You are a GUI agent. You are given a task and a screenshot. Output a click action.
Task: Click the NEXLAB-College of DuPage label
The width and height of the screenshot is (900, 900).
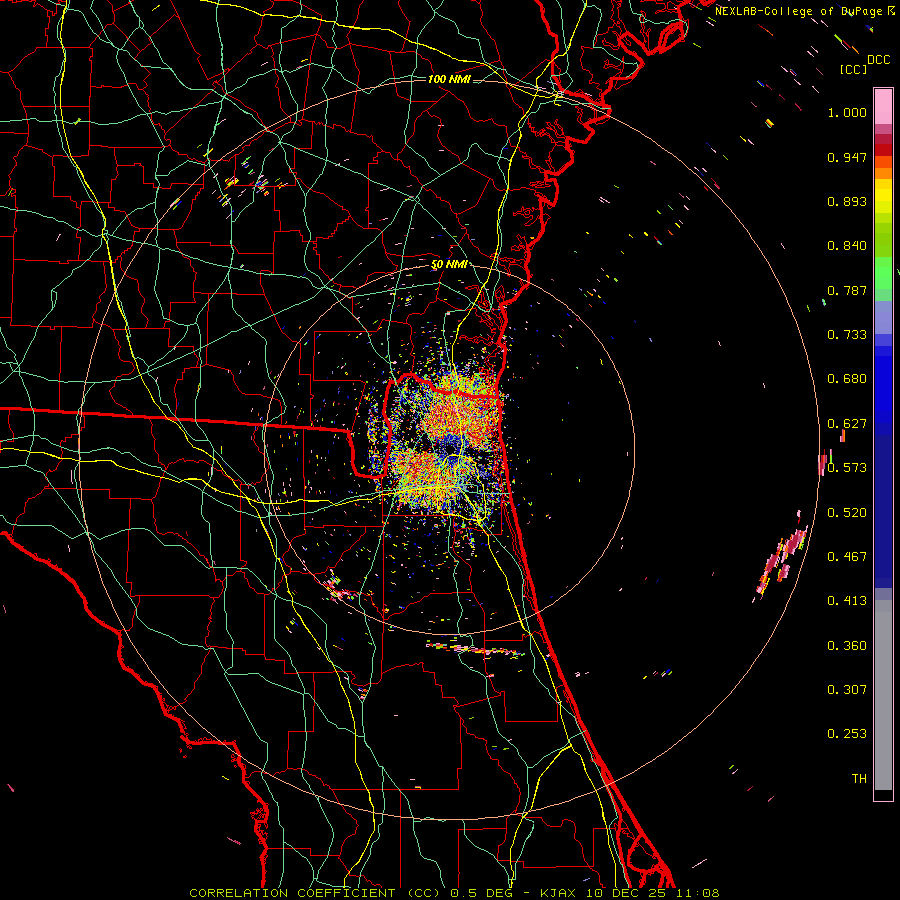[799, 11]
